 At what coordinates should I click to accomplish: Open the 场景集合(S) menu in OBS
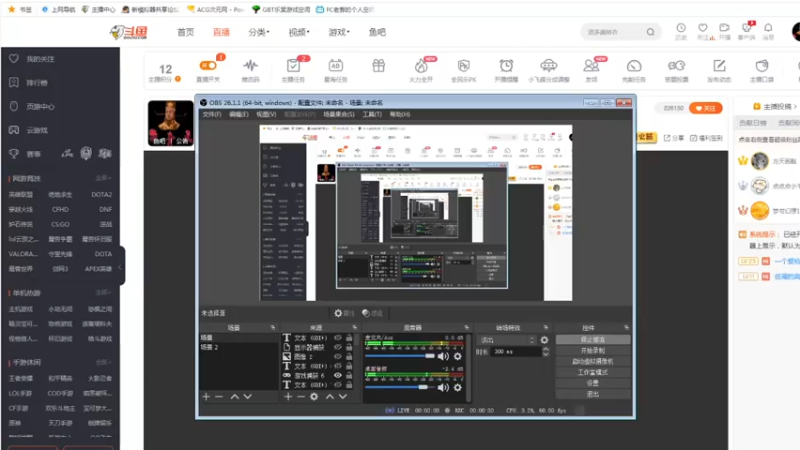coord(339,114)
